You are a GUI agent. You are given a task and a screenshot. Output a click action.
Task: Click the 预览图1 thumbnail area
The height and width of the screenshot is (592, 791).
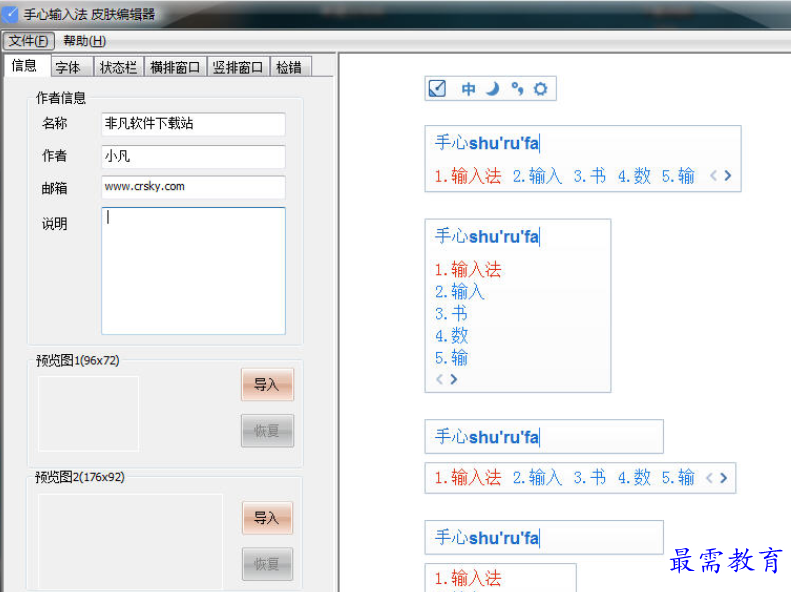pos(88,413)
